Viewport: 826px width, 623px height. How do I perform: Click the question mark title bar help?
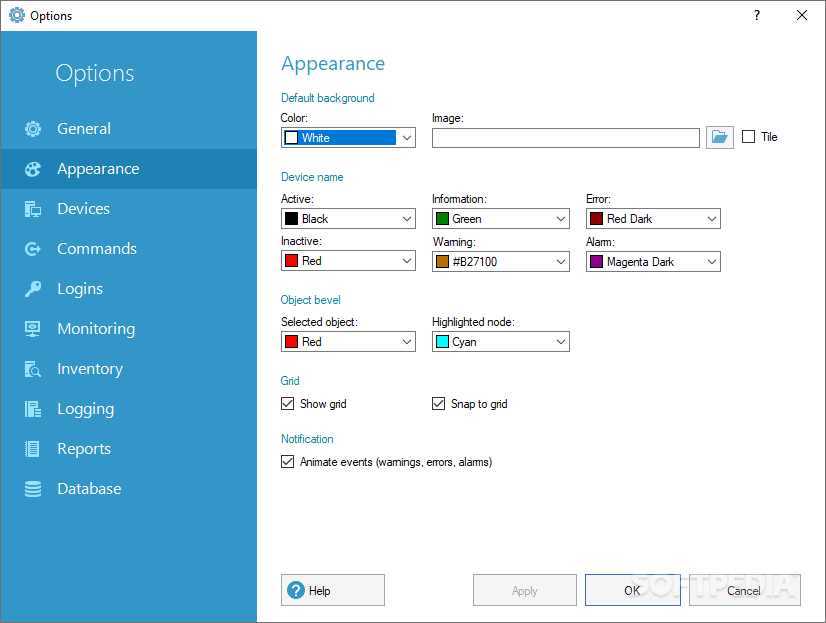point(757,15)
